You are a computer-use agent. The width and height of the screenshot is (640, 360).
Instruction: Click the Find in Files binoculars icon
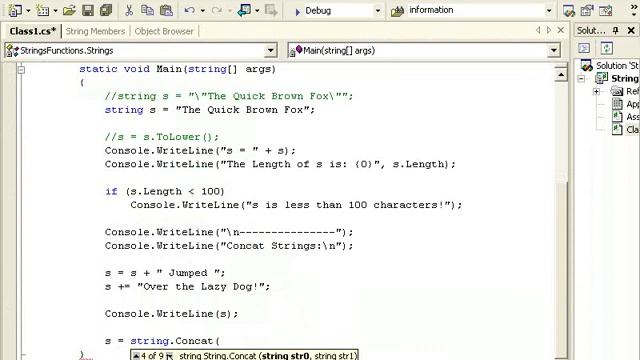(398, 11)
